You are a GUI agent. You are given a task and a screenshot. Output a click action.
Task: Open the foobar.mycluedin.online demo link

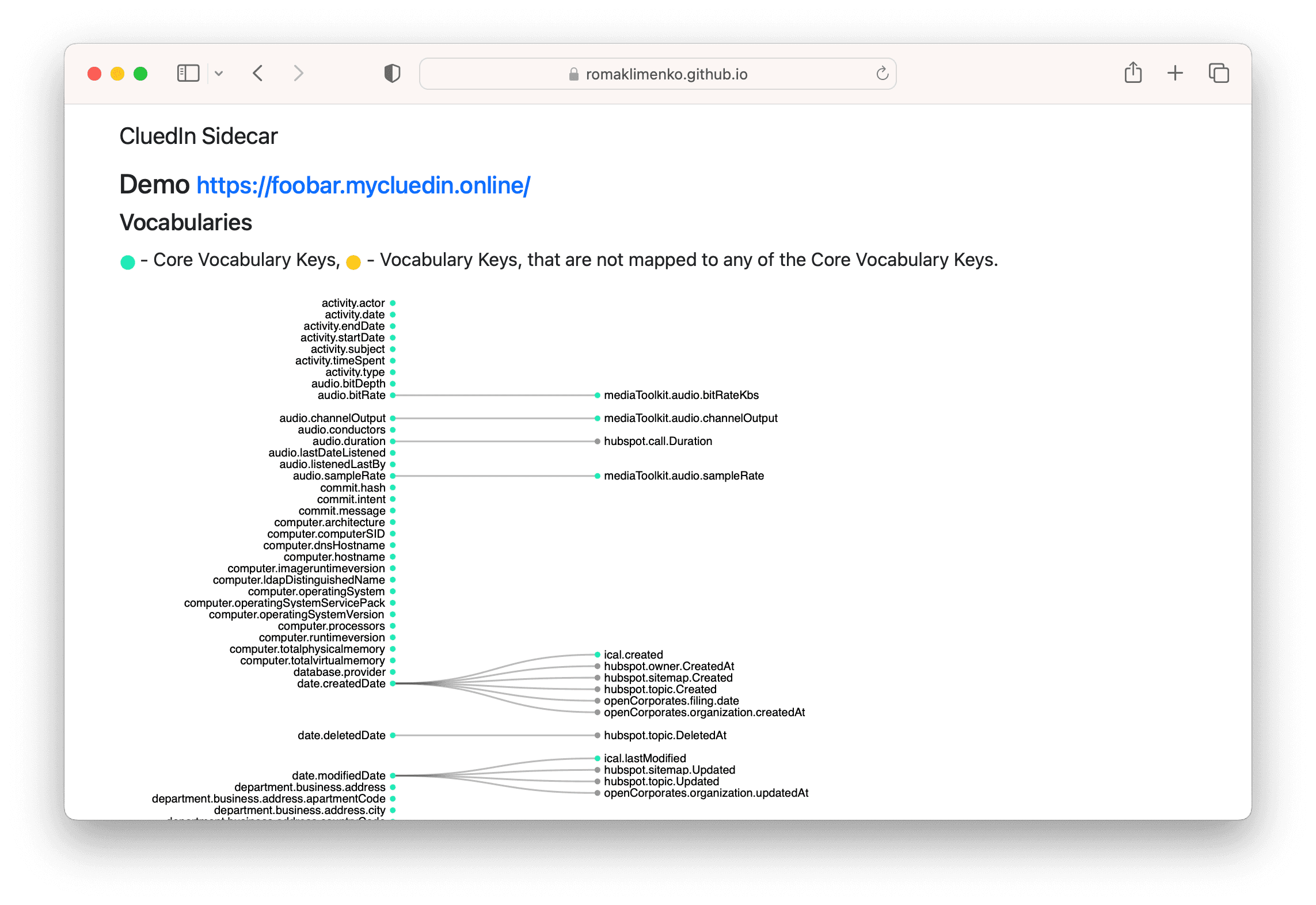tap(363, 185)
